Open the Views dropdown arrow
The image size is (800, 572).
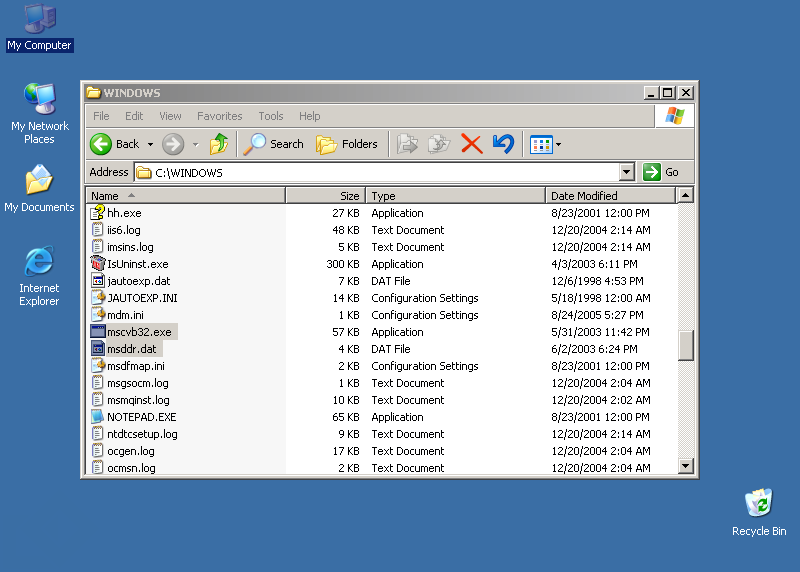pyautogui.click(x=559, y=145)
